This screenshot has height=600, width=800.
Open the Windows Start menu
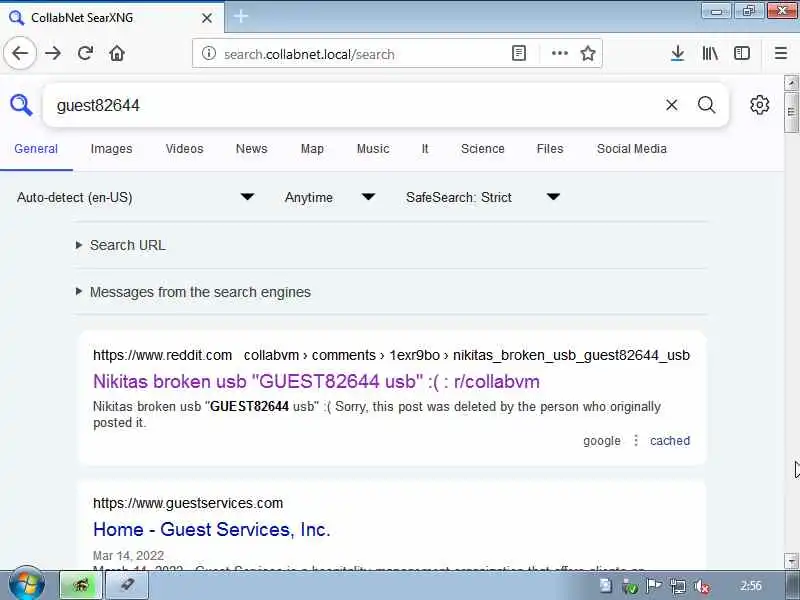(x=27, y=585)
